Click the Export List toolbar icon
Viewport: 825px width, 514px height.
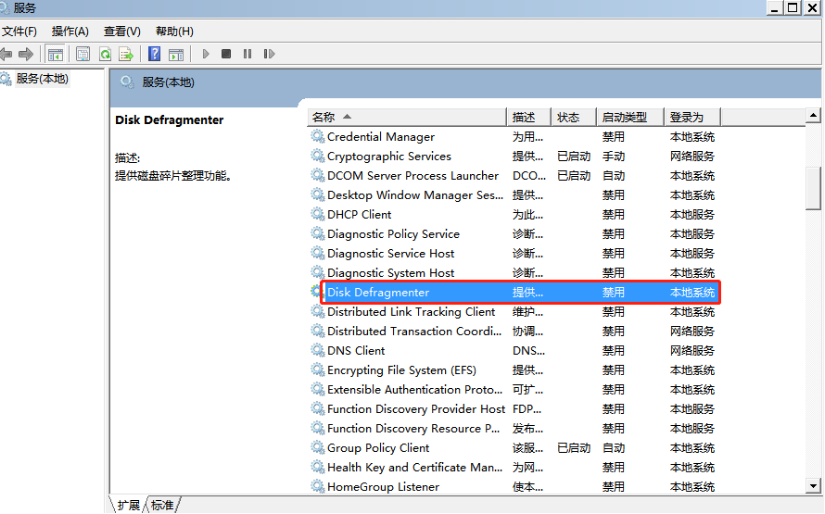(126, 54)
